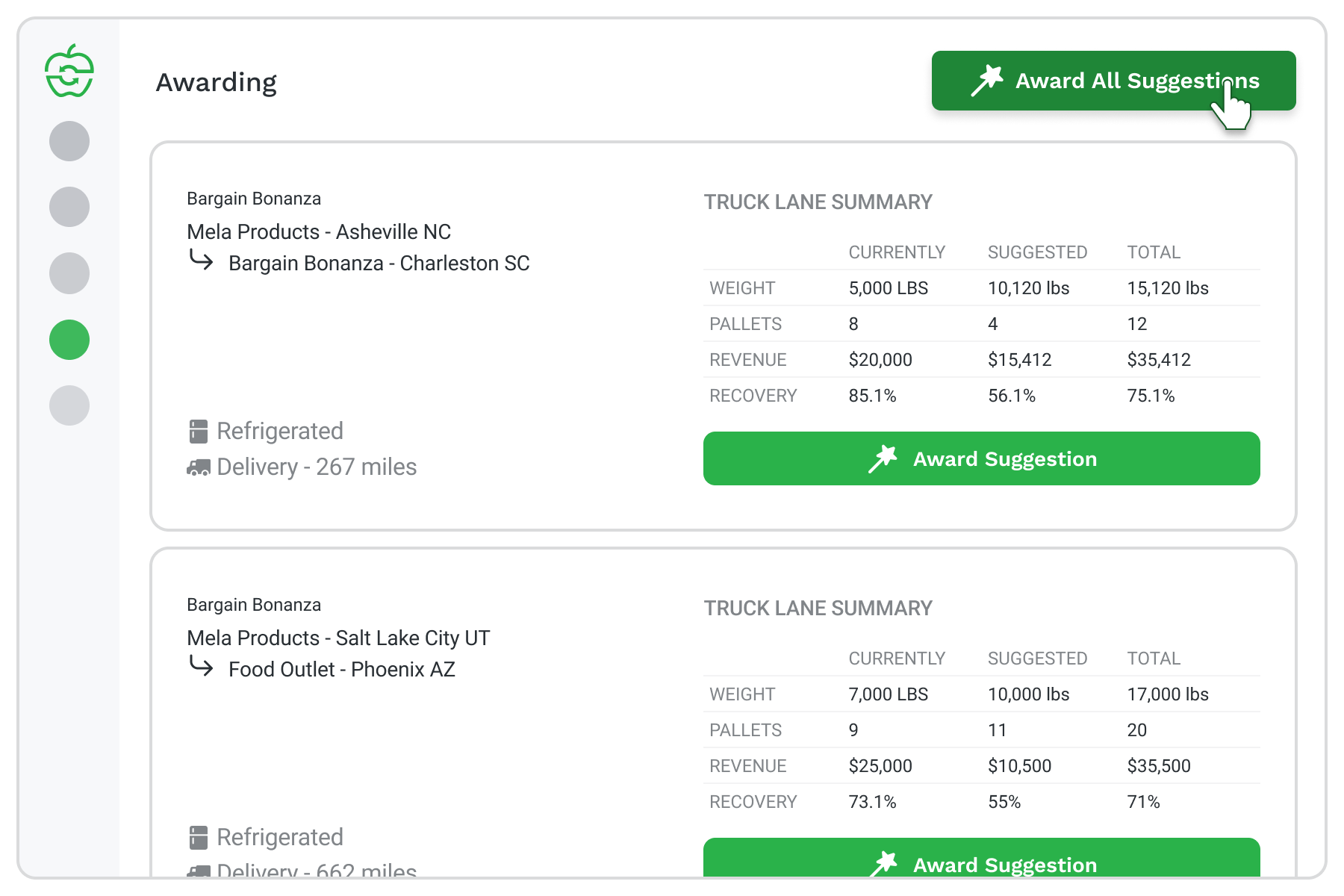Click the green apple logo icon
1344x896 pixels.
69,71
